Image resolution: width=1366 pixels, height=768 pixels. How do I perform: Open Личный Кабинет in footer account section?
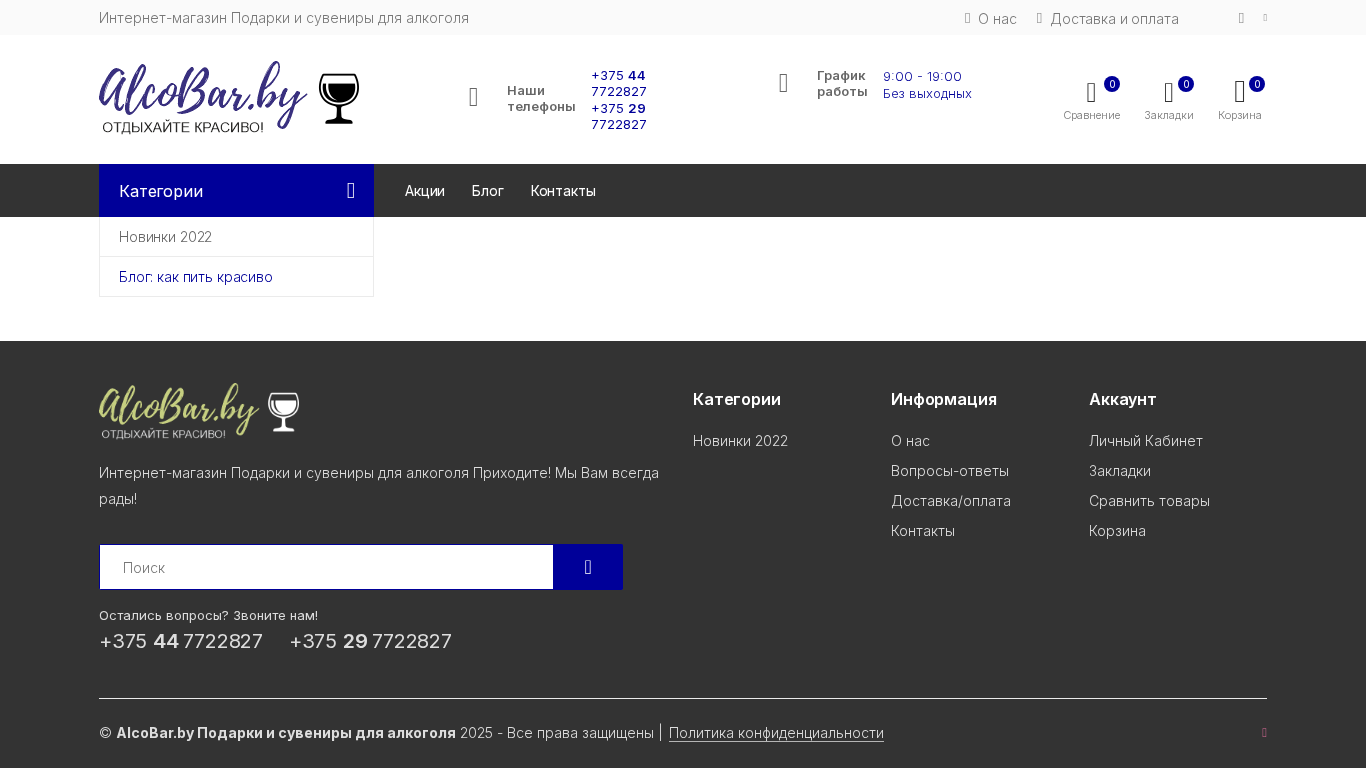pos(1146,441)
